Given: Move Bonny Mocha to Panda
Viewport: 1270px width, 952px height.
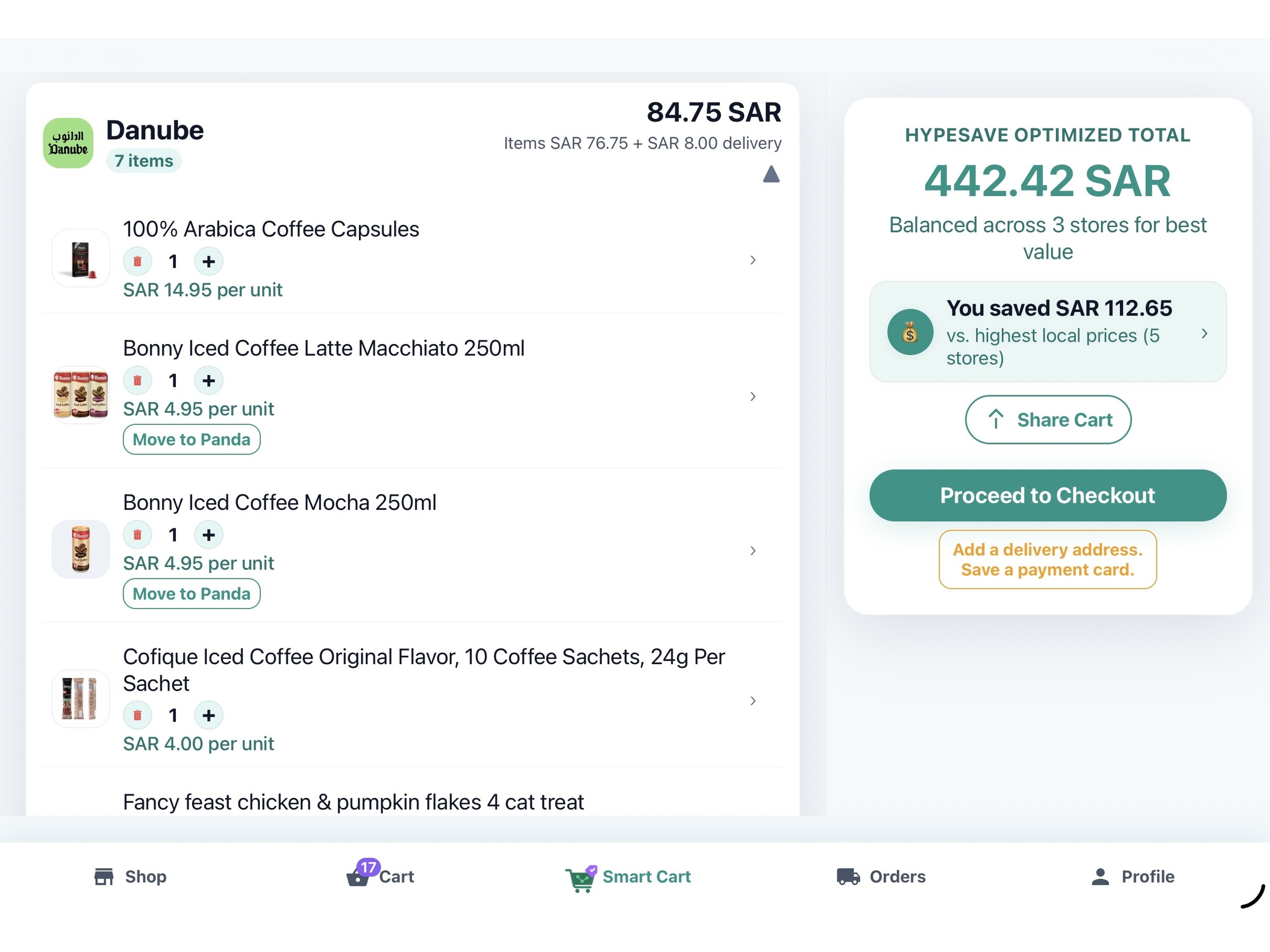Looking at the screenshot, I should pyautogui.click(x=191, y=594).
